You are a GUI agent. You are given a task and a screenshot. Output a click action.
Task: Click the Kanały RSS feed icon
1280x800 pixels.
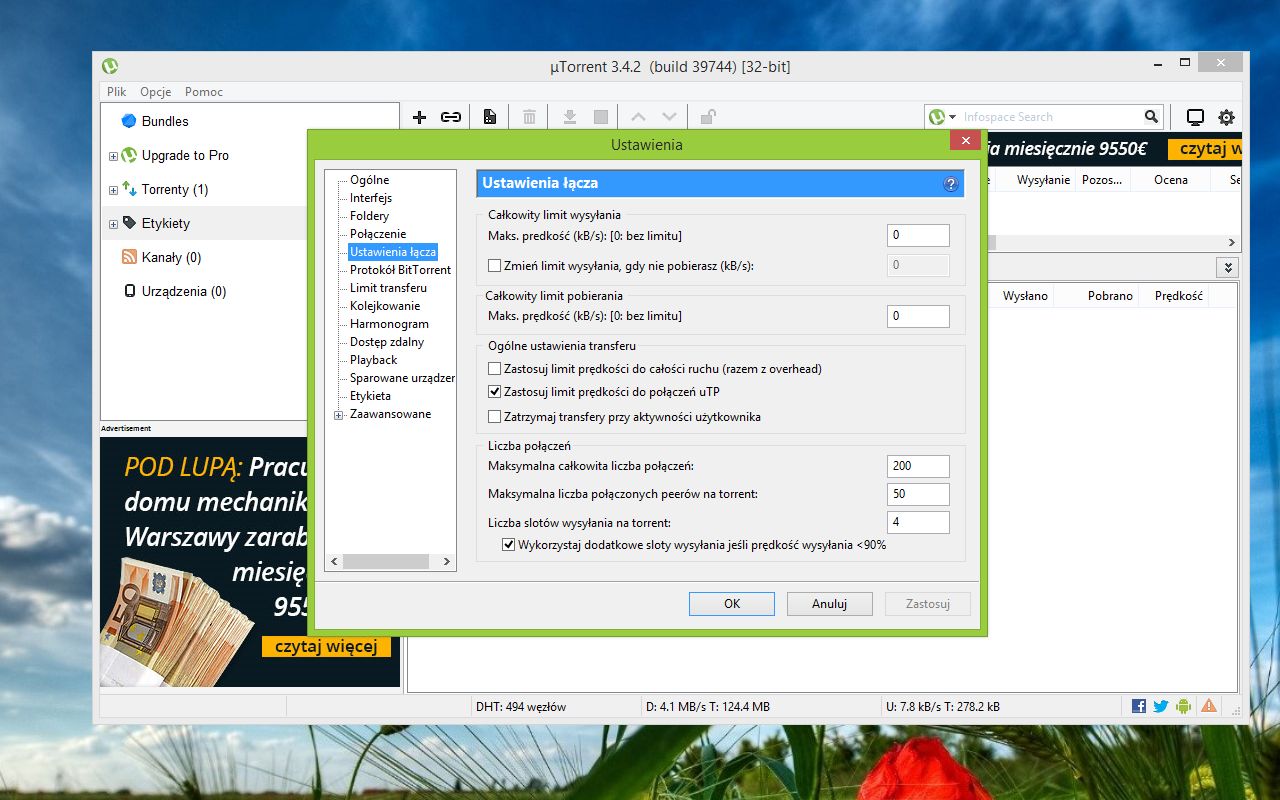point(129,257)
